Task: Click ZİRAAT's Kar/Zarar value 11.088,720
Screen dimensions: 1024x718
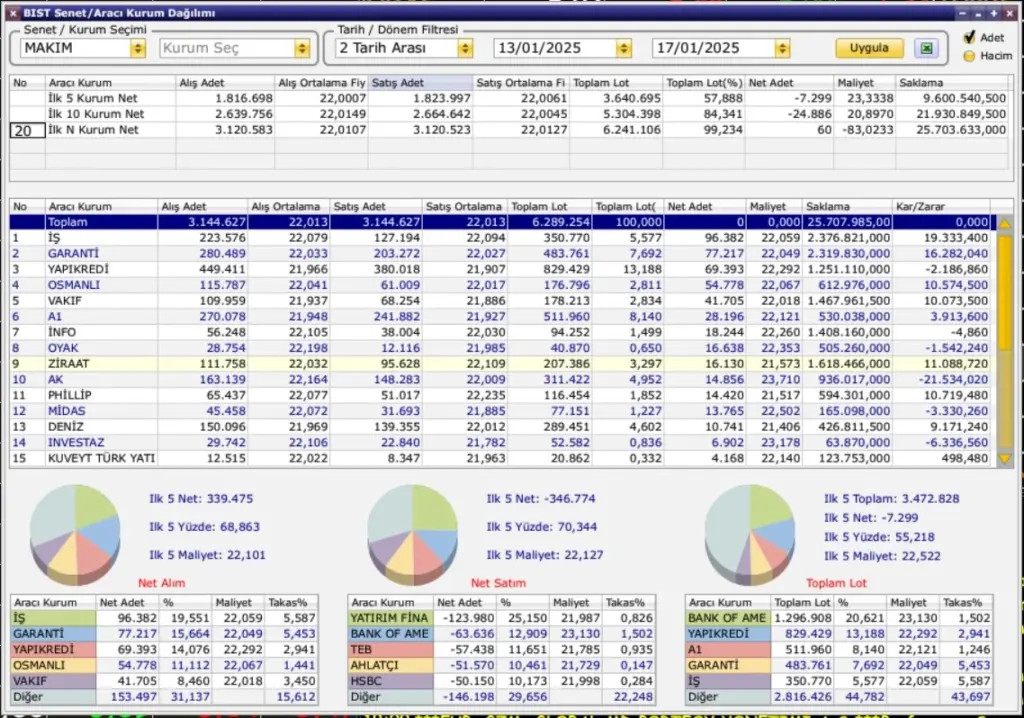Action: pos(955,364)
